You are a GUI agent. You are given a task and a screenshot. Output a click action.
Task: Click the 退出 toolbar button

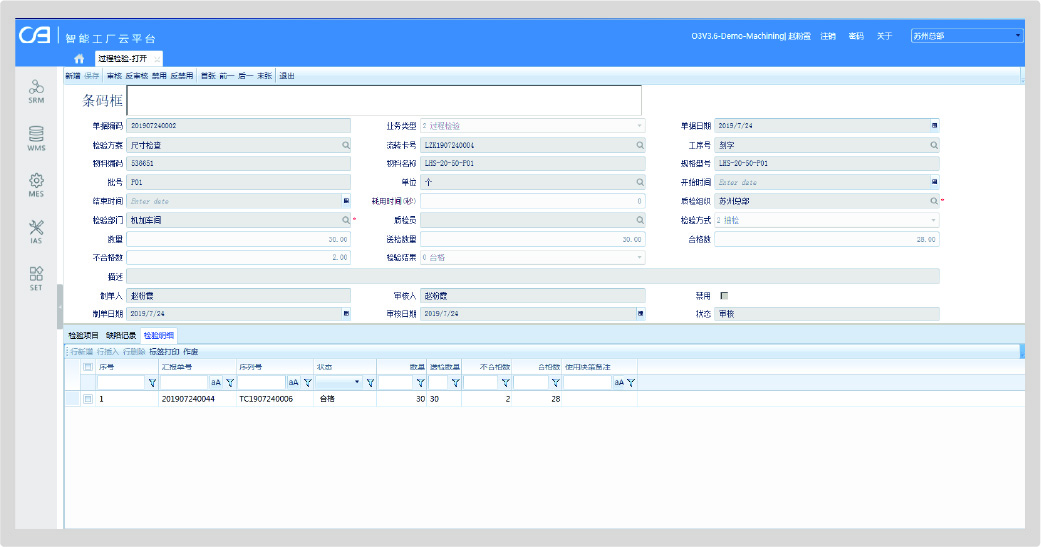[287, 75]
